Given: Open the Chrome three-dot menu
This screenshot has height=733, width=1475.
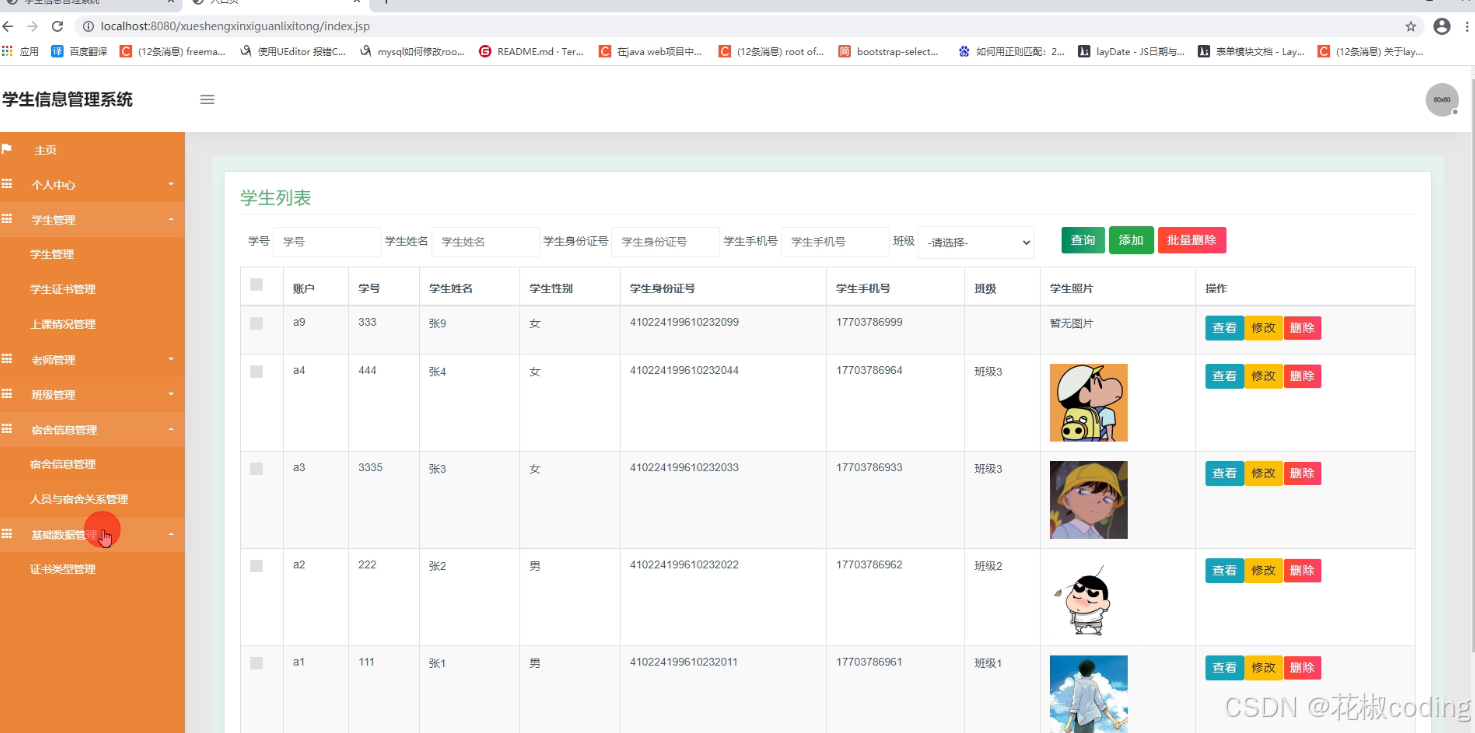Looking at the screenshot, I should pos(1467,26).
